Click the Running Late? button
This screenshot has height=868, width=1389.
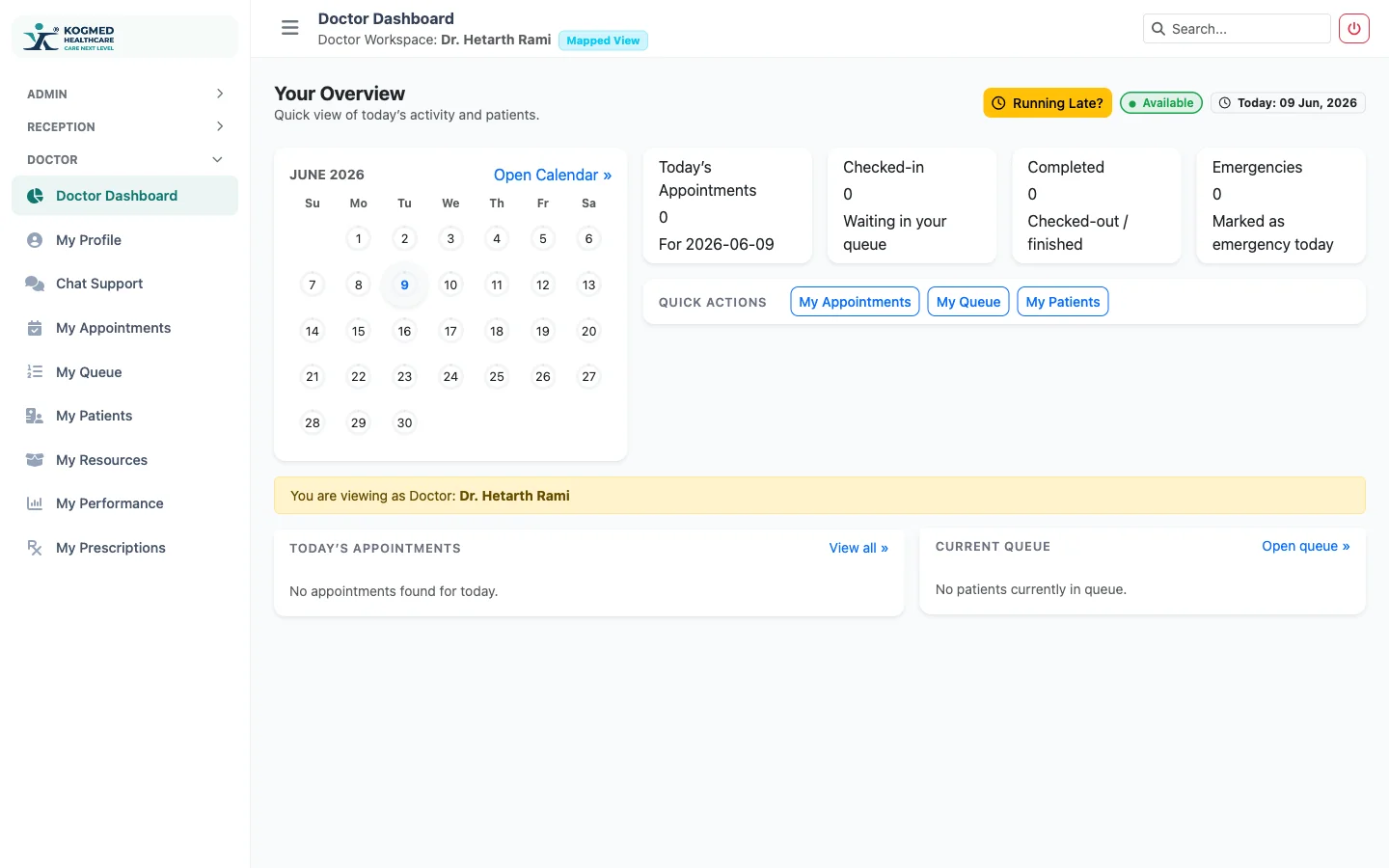point(1048,103)
